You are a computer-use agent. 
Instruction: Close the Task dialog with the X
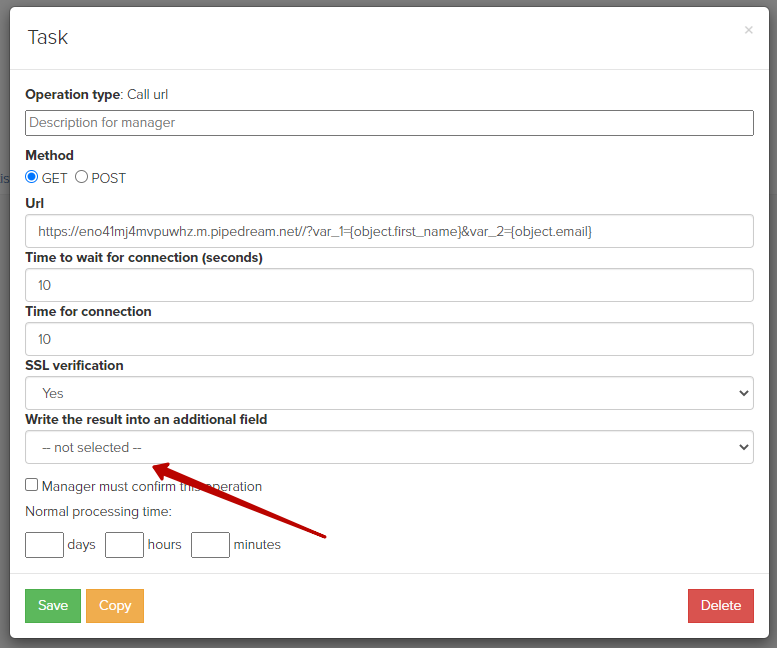[748, 30]
